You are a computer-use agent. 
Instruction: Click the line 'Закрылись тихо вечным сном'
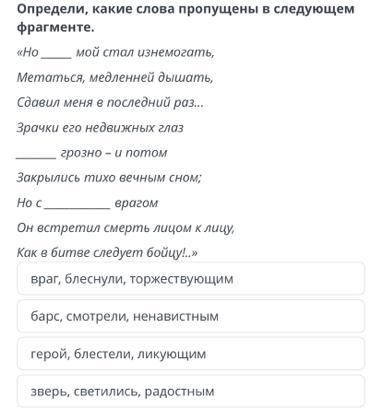109,178
